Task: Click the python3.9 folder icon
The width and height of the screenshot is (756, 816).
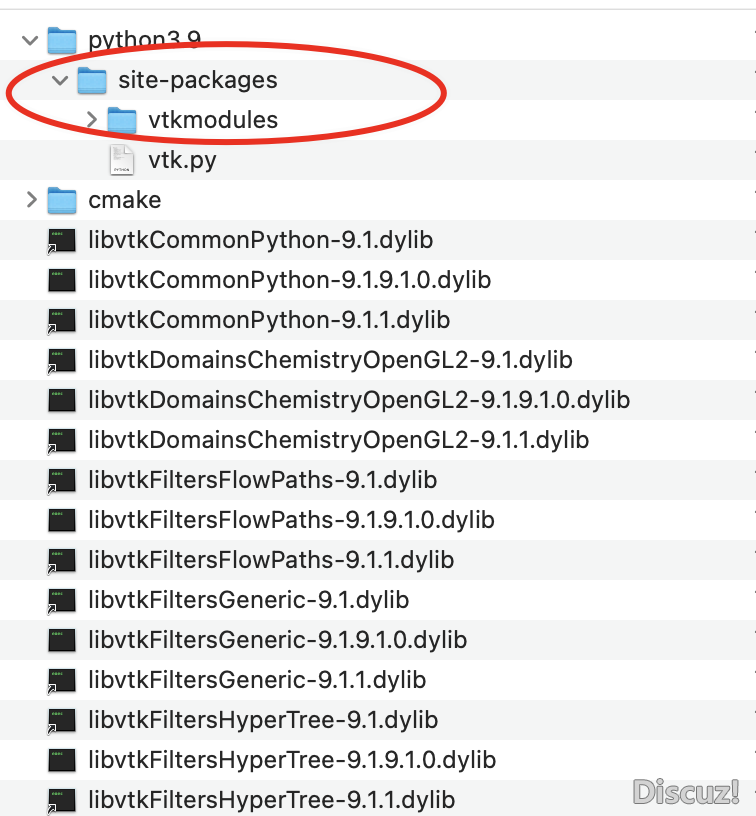Action: [62, 40]
